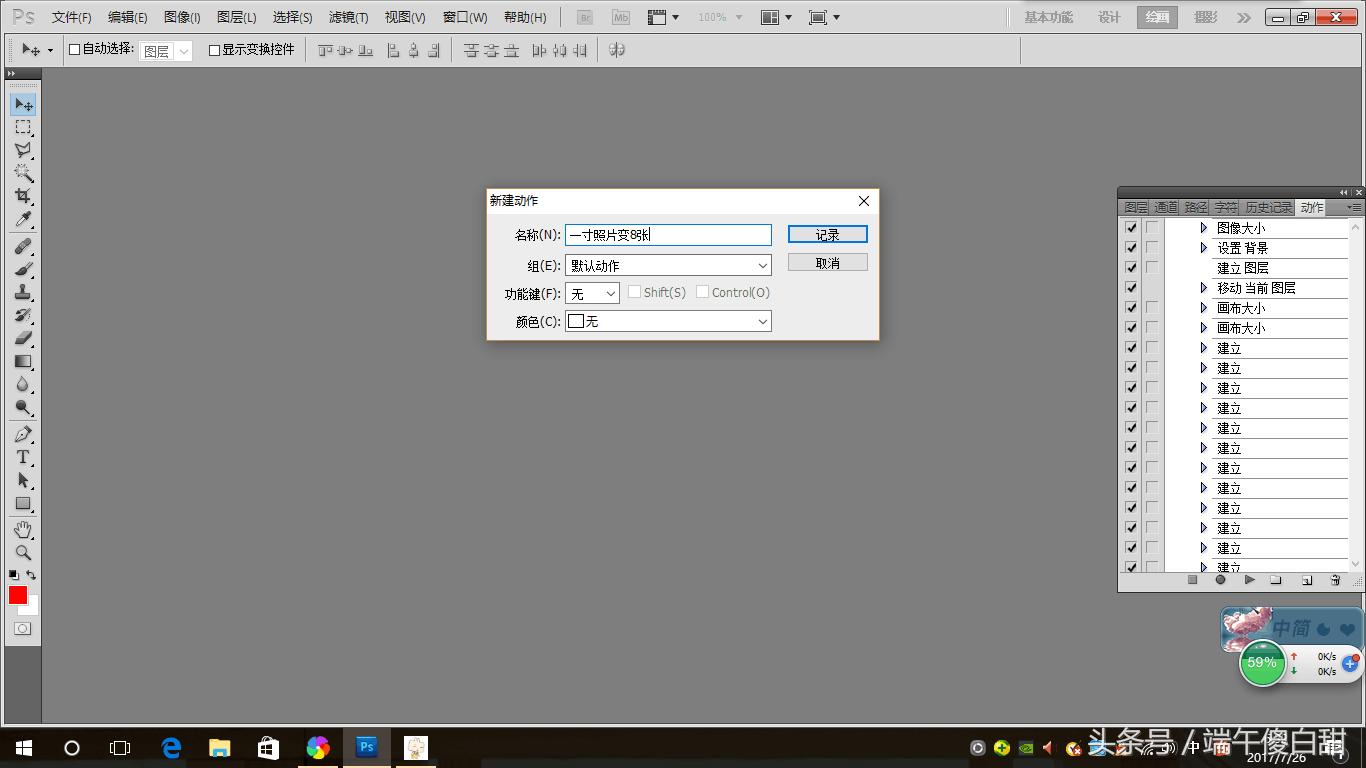Select the Eyedropper tool
The image size is (1366, 768).
[x=23, y=220]
